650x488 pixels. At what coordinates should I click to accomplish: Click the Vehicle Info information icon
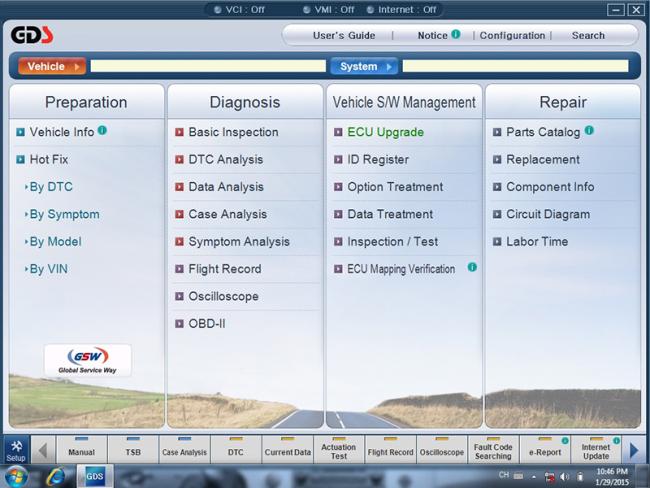[x=102, y=131]
